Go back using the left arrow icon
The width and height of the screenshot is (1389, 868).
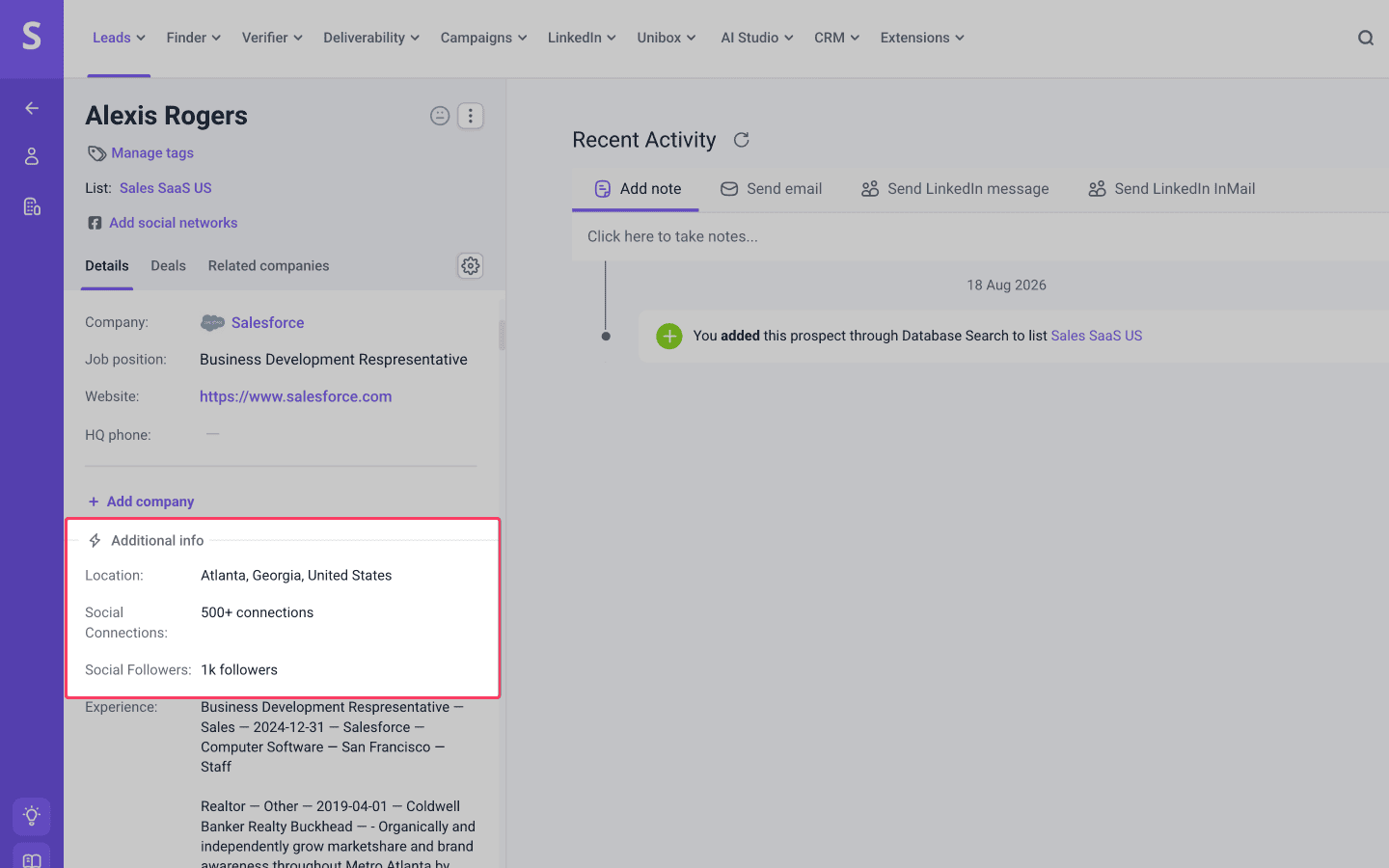coord(32,108)
